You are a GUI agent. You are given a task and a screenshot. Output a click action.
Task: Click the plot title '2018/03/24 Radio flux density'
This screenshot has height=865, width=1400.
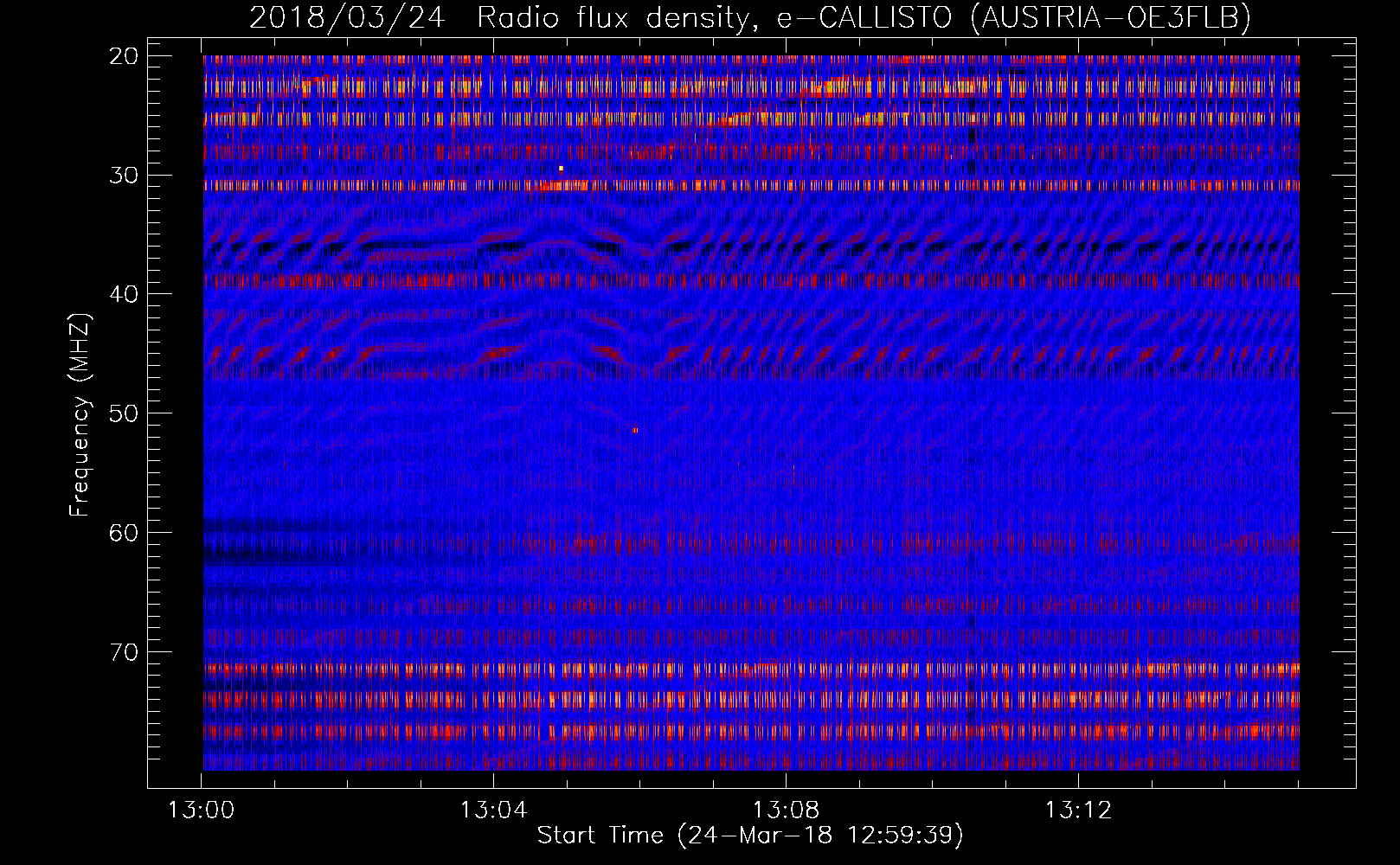[499, 17]
